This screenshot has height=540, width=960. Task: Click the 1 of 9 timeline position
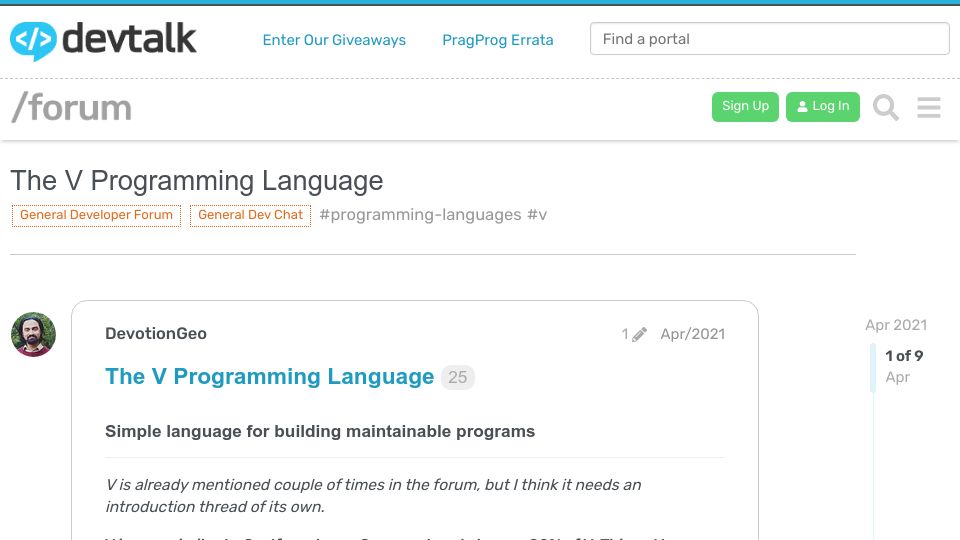(x=904, y=356)
